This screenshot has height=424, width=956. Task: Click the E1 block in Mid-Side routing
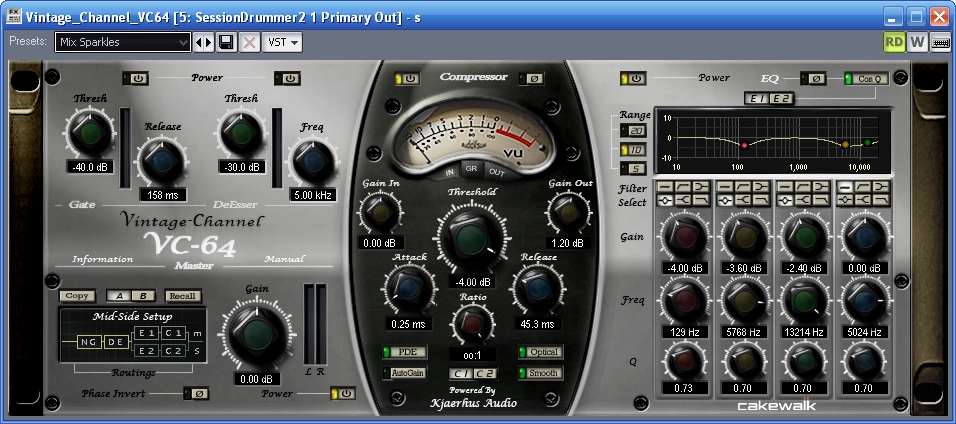[x=146, y=333]
